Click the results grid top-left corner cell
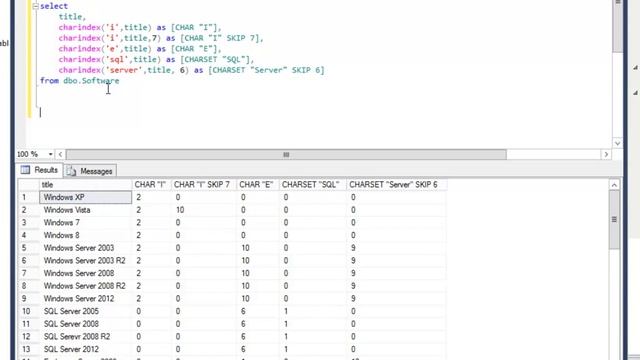 pyautogui.click(x=29, y=185)
